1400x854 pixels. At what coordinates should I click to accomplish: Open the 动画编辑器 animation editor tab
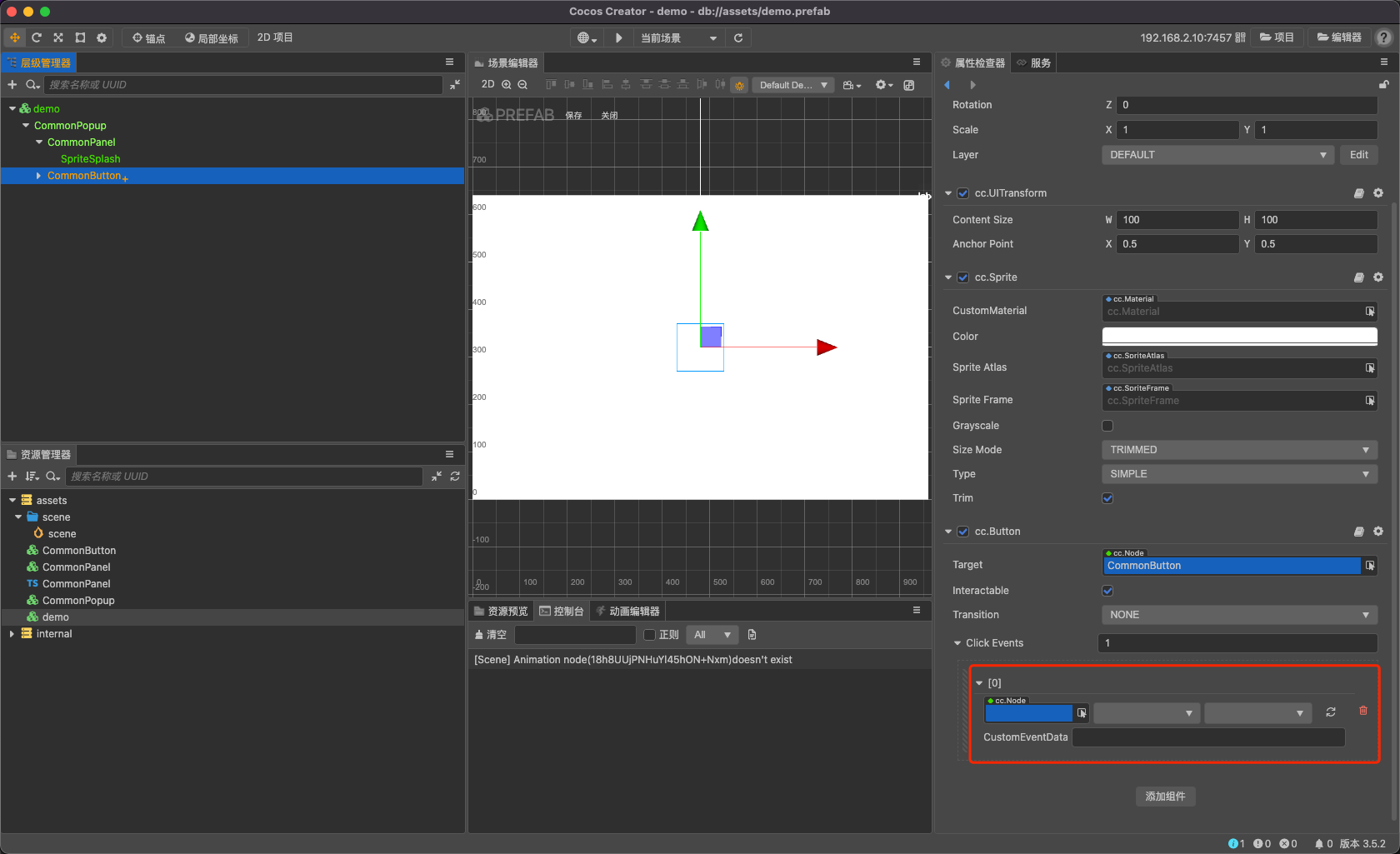point(627,612)
